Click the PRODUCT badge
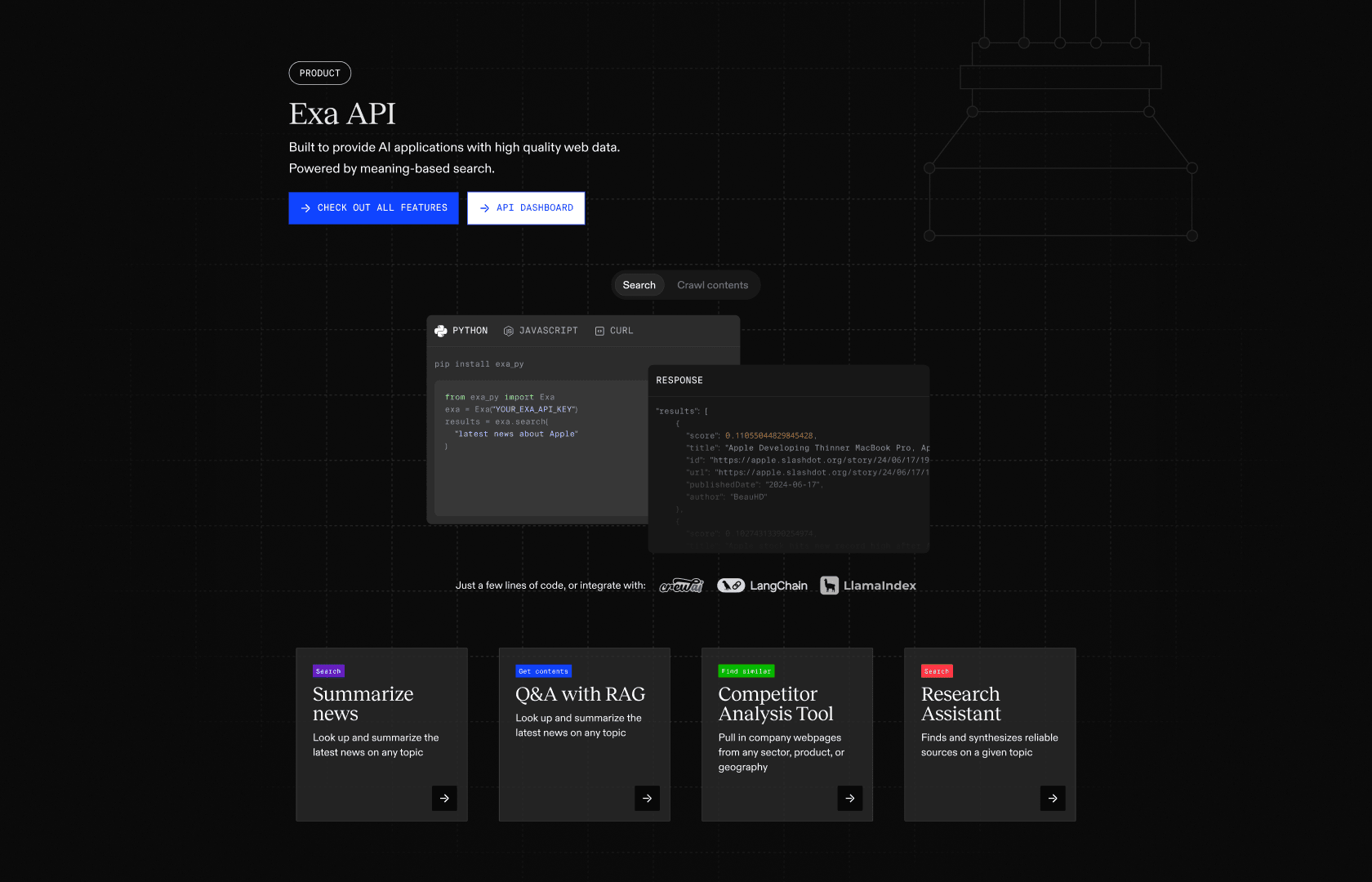1372x882 pixels. tap(319, 73)
